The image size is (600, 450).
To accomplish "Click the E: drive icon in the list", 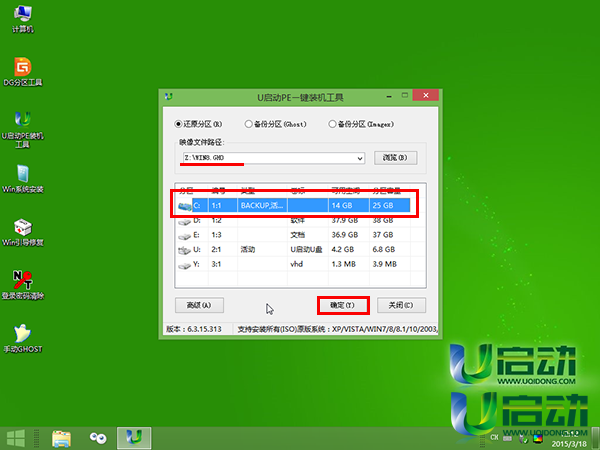I will tap(184, 236).
